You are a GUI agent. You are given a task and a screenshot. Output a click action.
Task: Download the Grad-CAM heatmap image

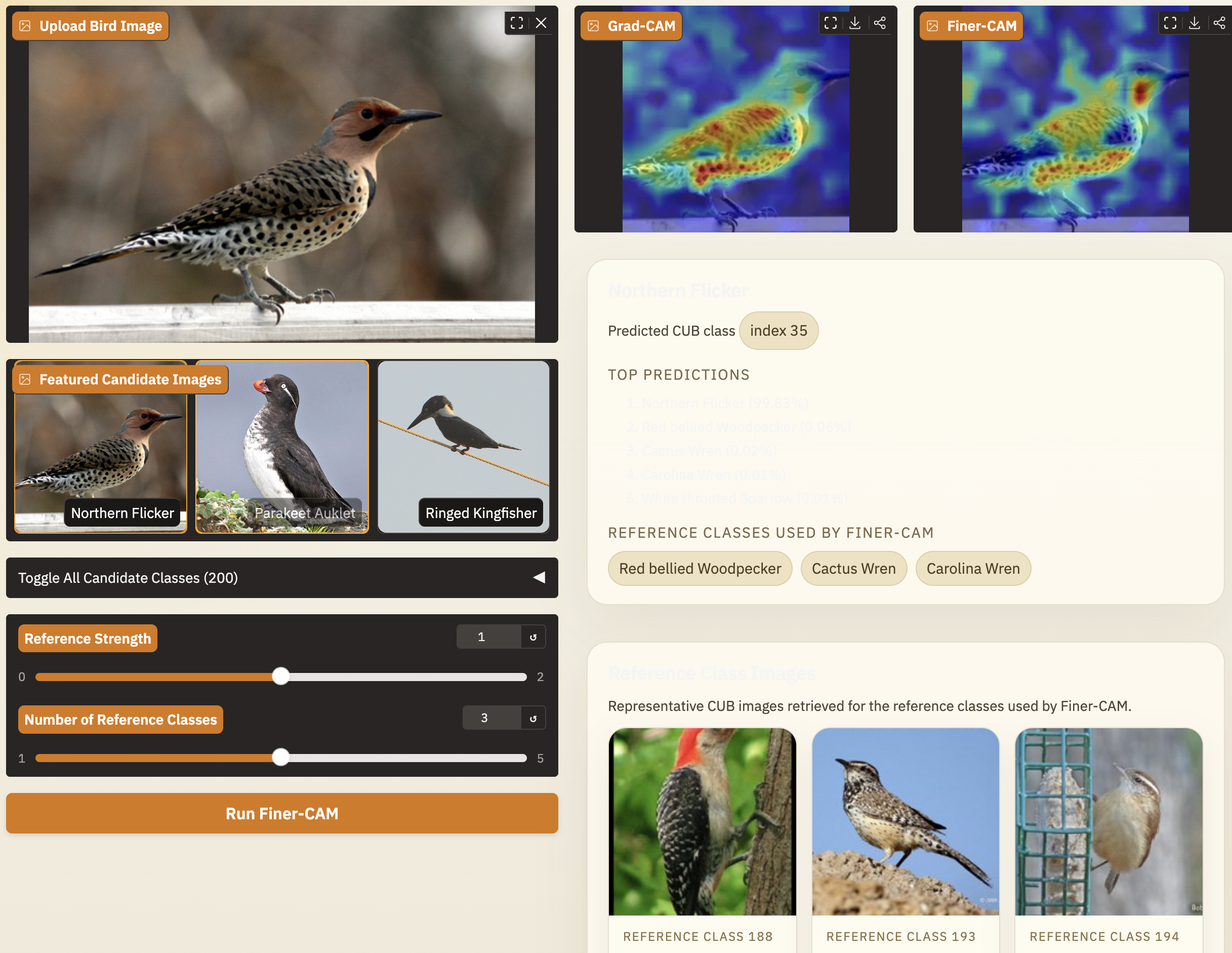855,23
